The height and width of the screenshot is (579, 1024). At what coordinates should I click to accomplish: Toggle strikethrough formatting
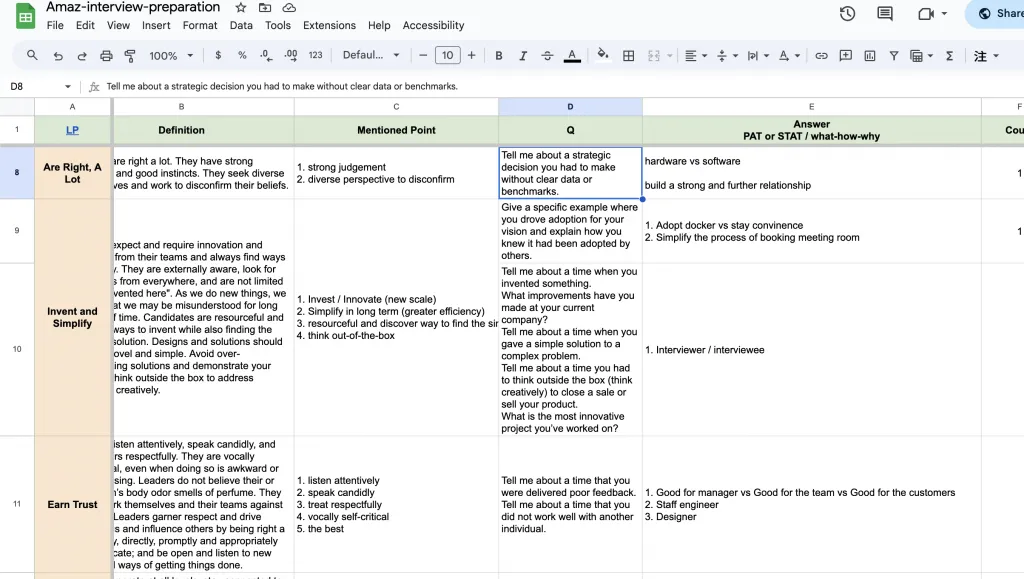547,56
